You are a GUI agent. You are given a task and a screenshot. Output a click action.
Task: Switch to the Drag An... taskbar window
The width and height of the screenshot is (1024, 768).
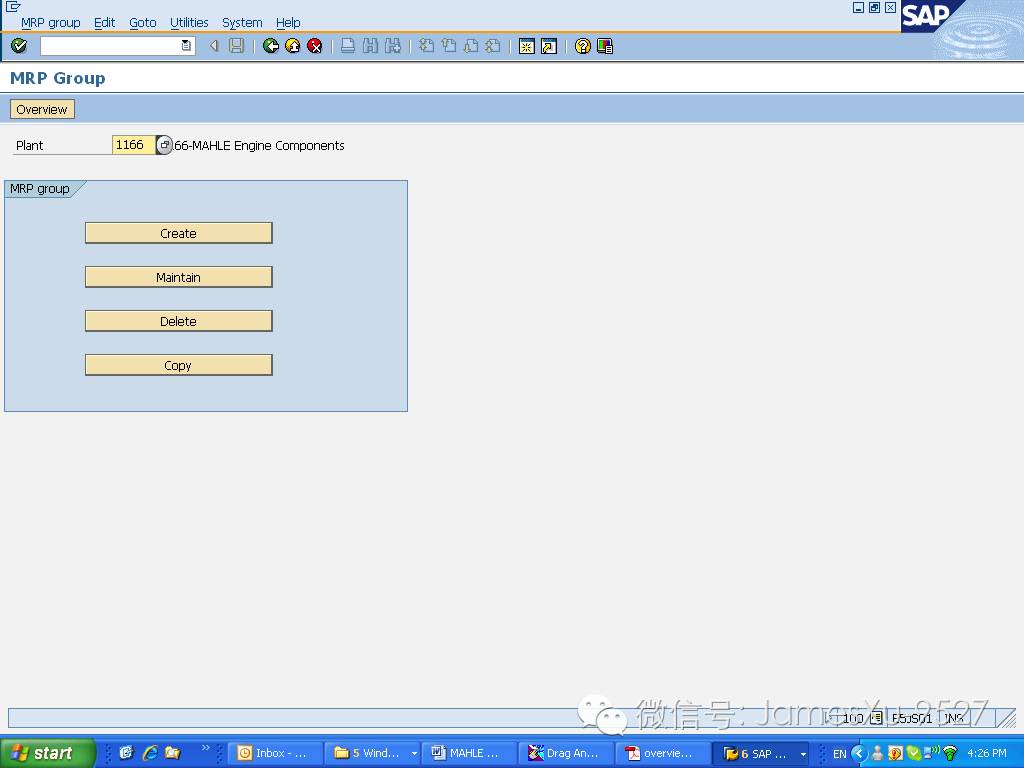565,753
